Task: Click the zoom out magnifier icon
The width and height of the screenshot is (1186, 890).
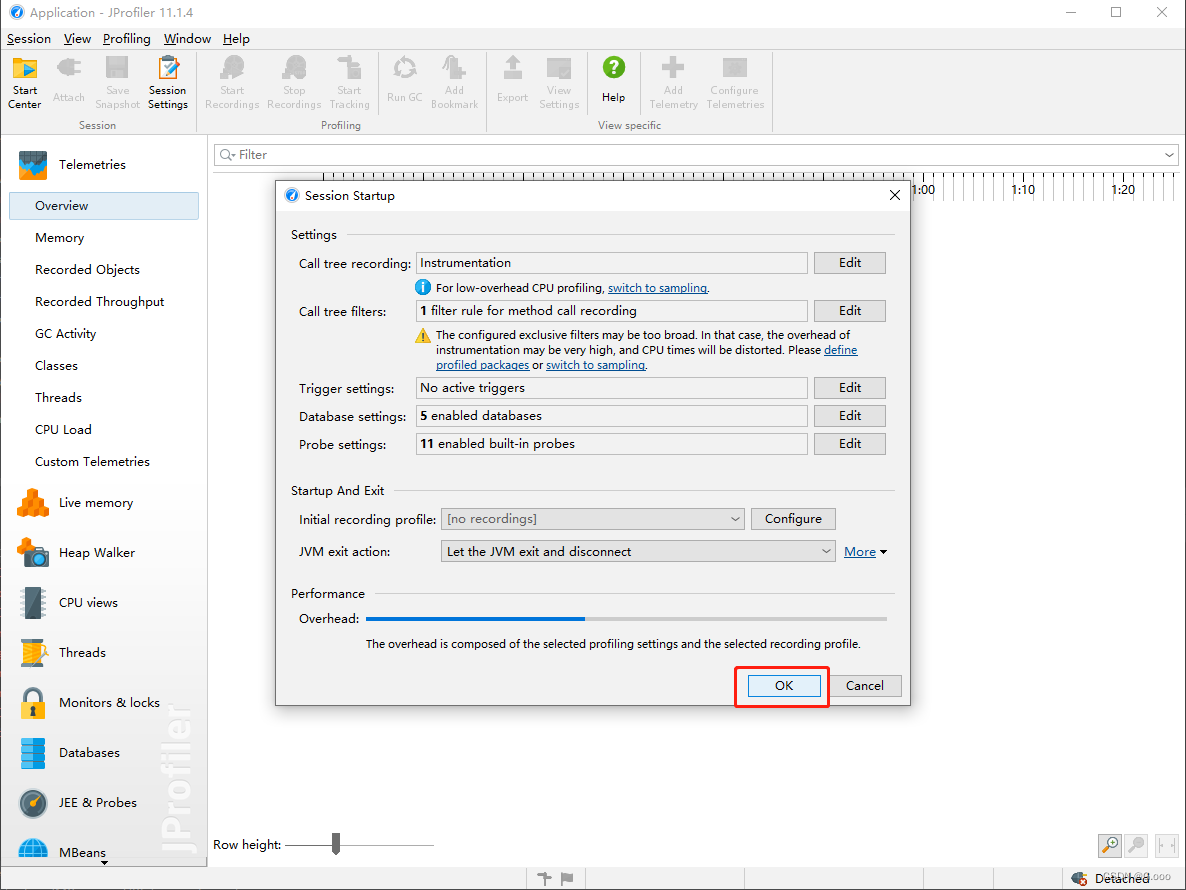Action: click(1136, 845)
